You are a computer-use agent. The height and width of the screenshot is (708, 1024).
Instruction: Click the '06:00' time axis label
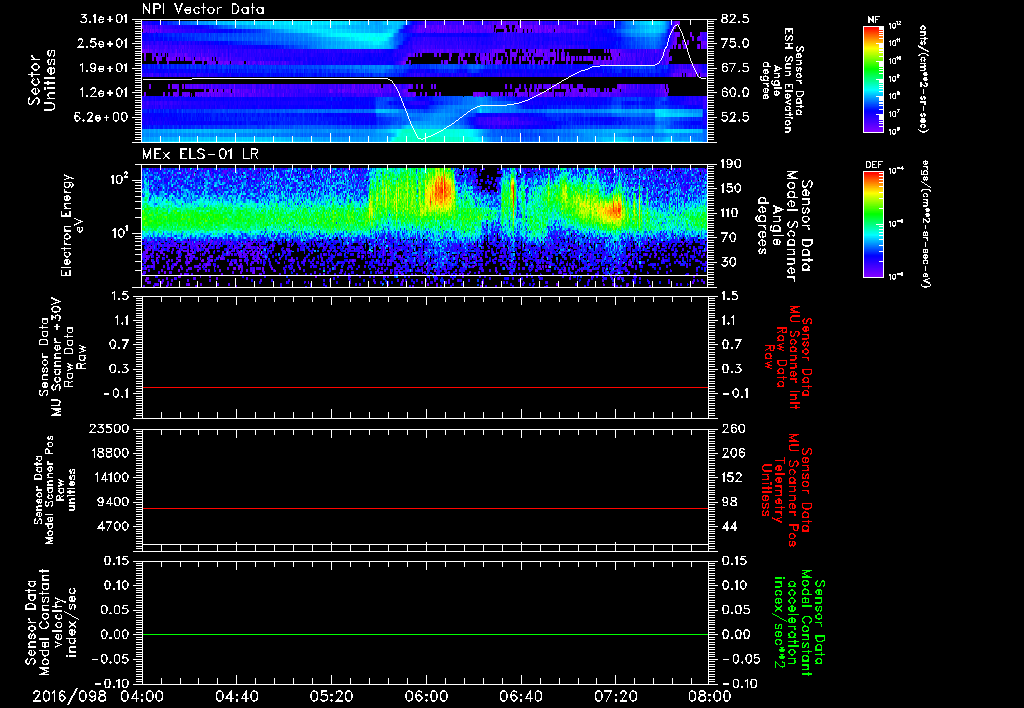click(426, 696)
